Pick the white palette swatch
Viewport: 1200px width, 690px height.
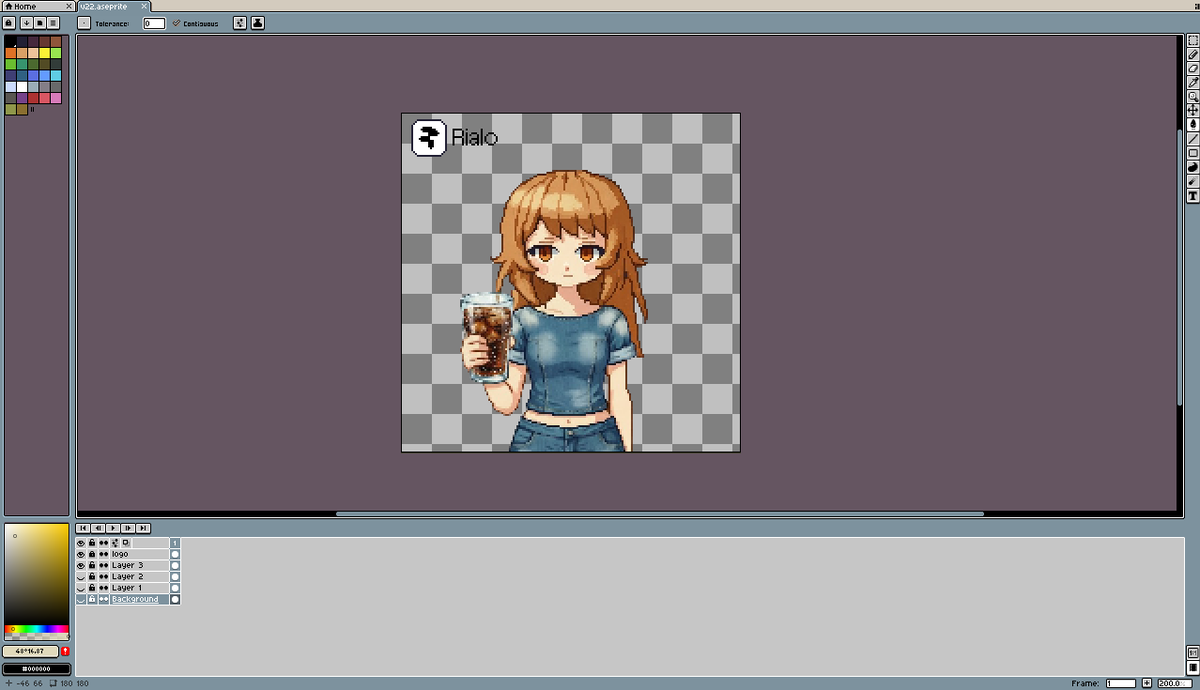[22, 87]
